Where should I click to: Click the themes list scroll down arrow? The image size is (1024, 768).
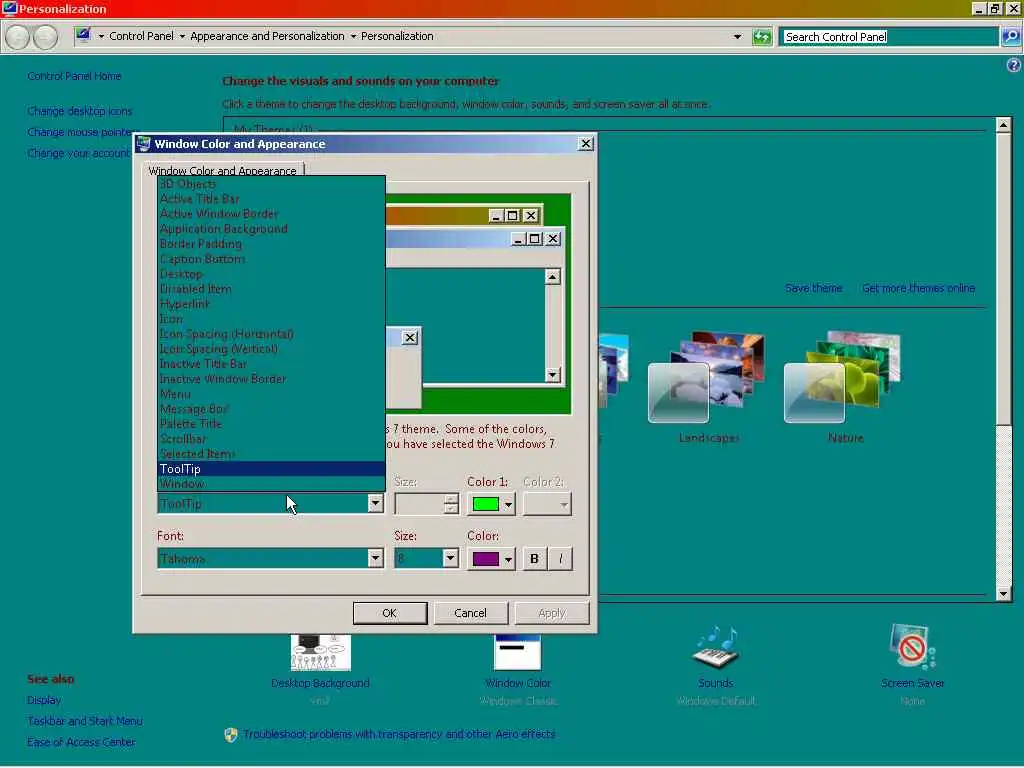1004,594
